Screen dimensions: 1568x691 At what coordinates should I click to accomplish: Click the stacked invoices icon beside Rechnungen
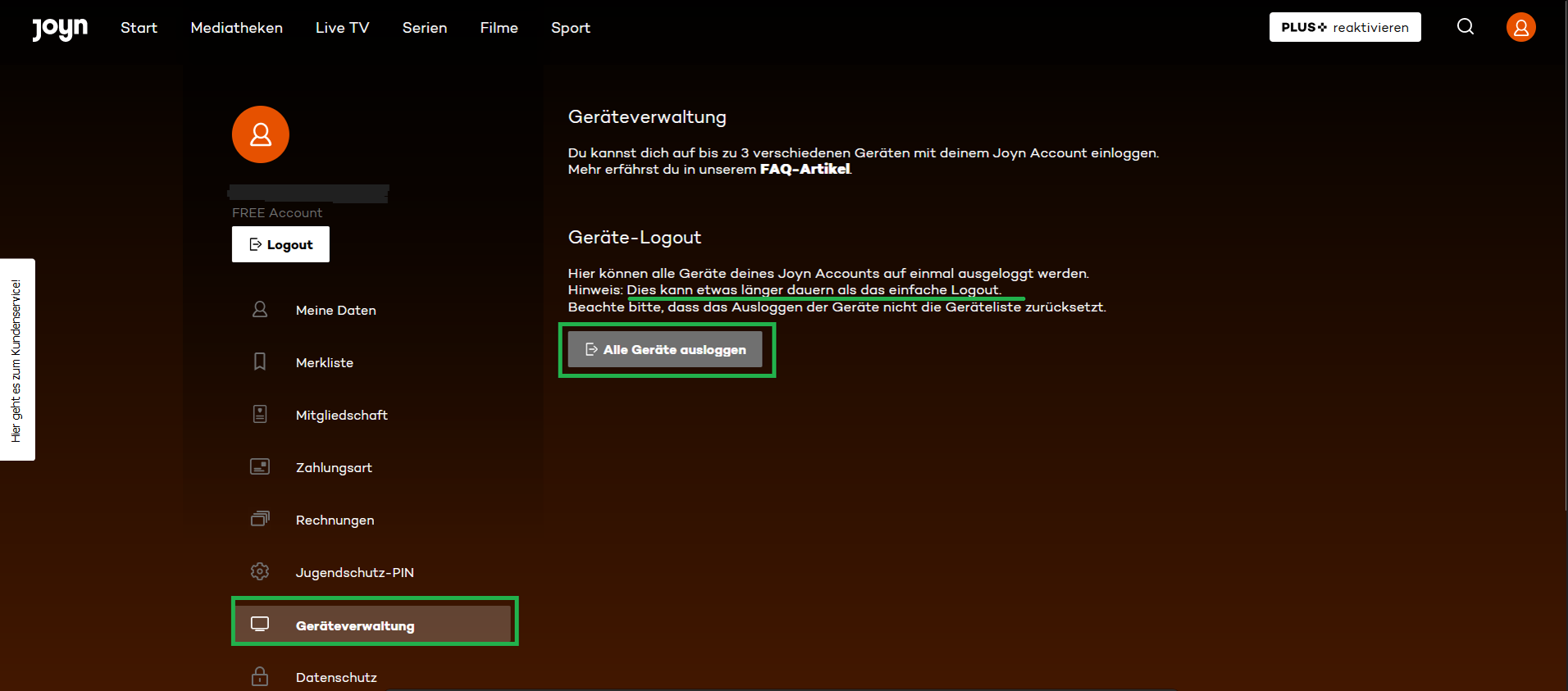(260, 519)
